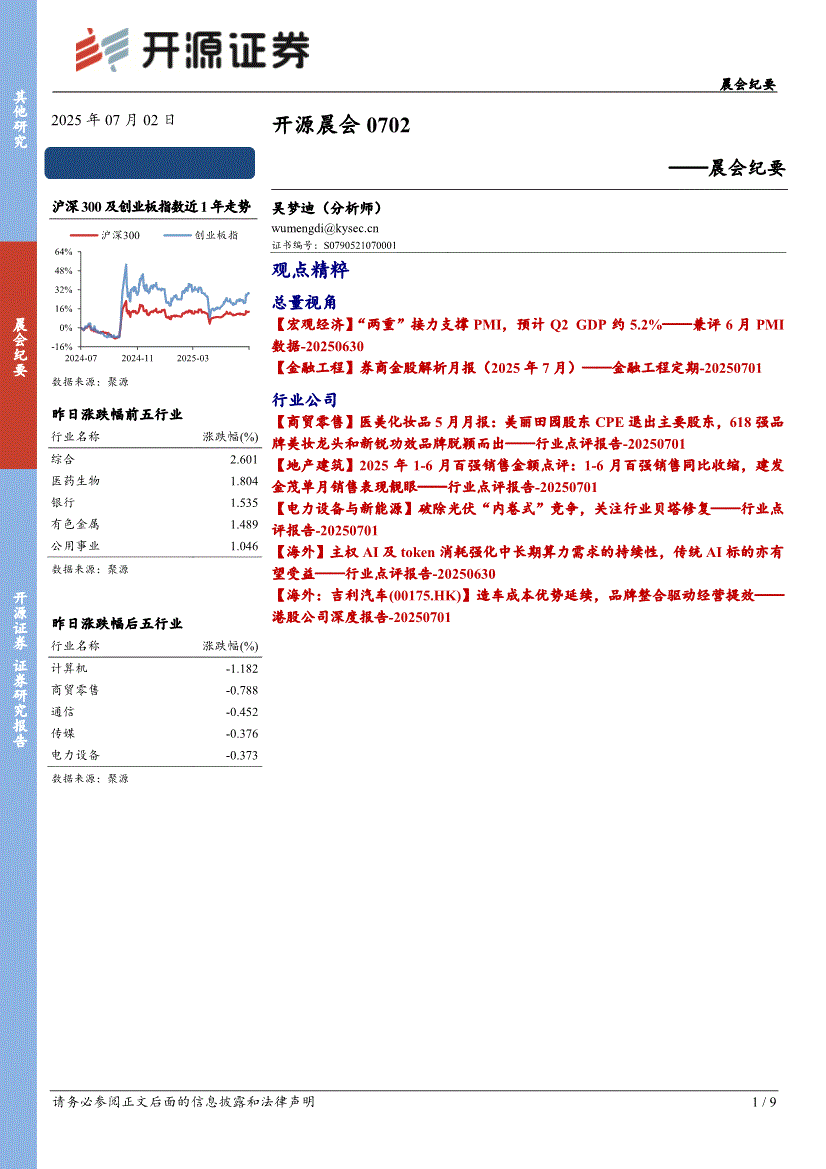Select the 商贸零售 industry row in bottom-five table
This screenshot has height=1169, width=826.
pos(155,690)
